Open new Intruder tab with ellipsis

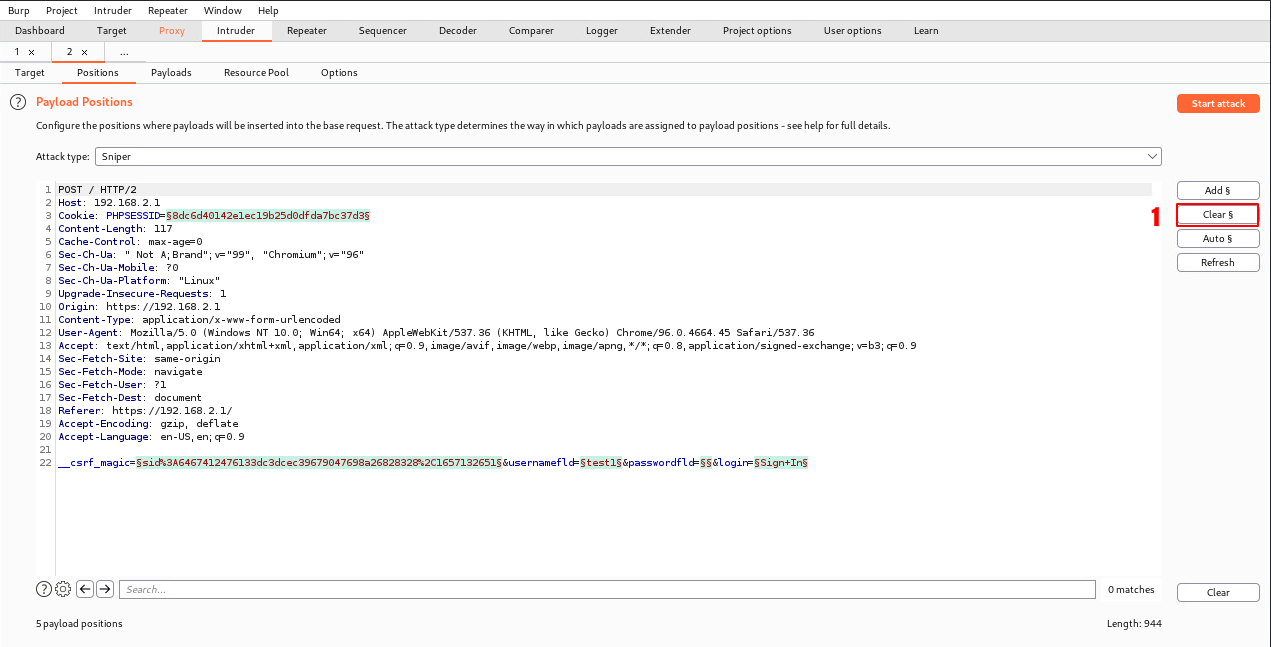(x=124, y=52)
